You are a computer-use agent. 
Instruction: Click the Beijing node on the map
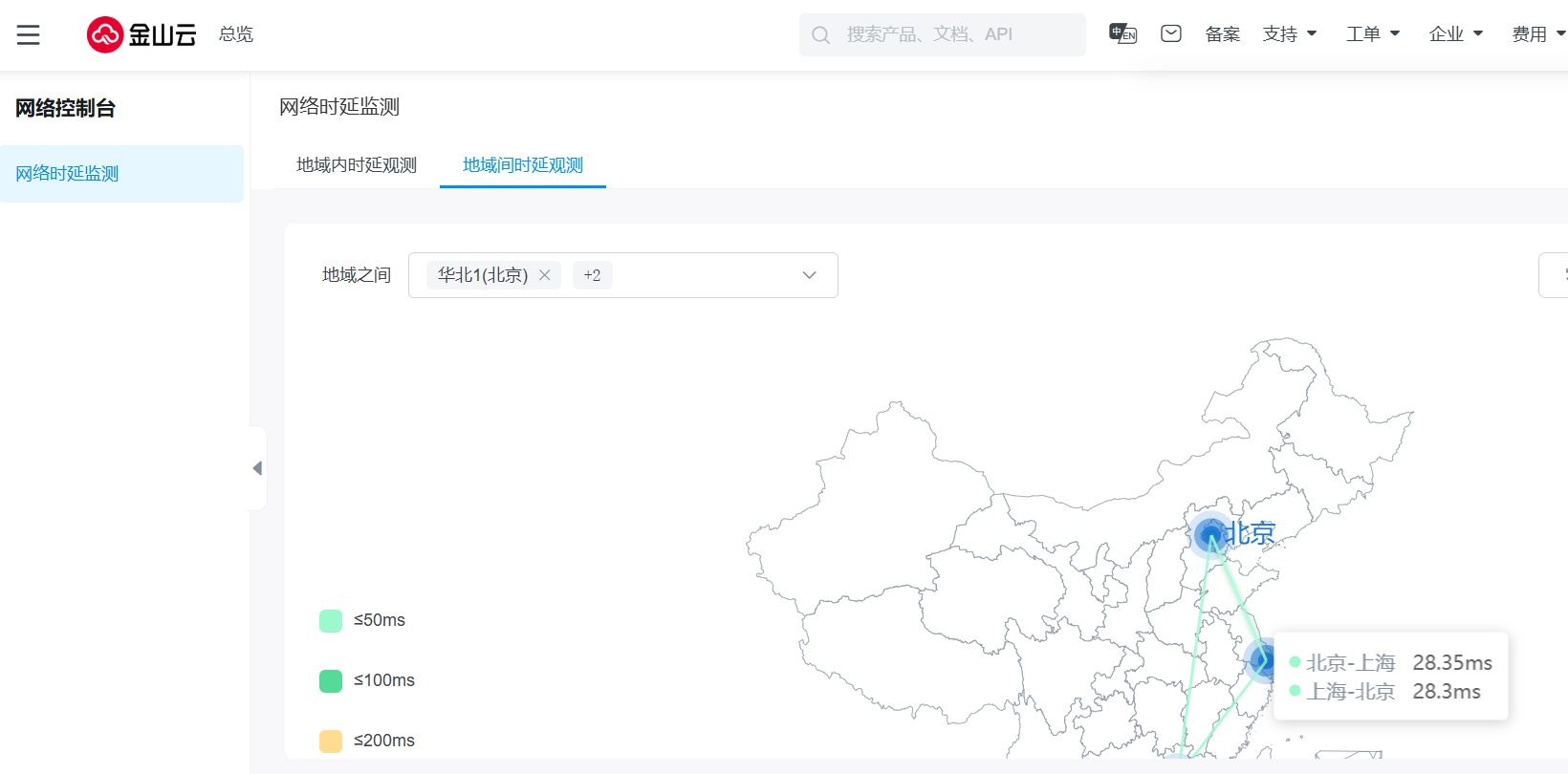[x=1211, y=534]
